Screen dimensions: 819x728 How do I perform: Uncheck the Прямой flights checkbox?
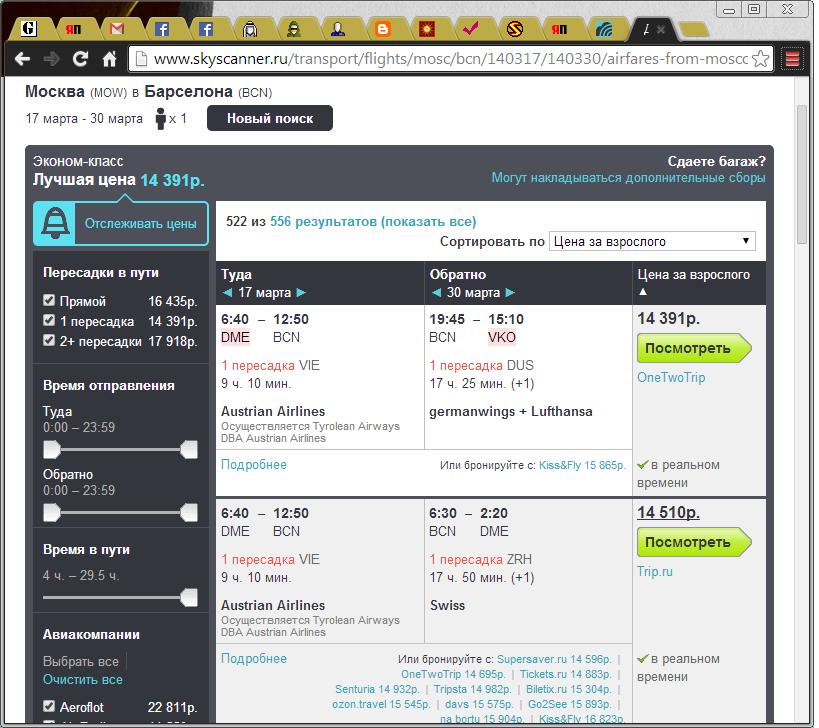tap(50, 301)
